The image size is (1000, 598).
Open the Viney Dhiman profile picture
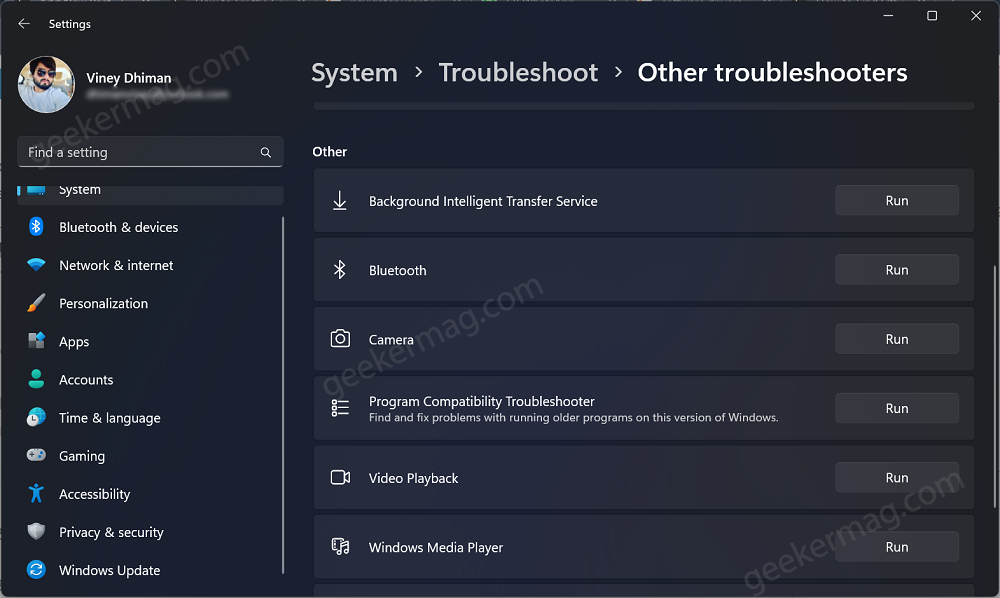(47, 85)
